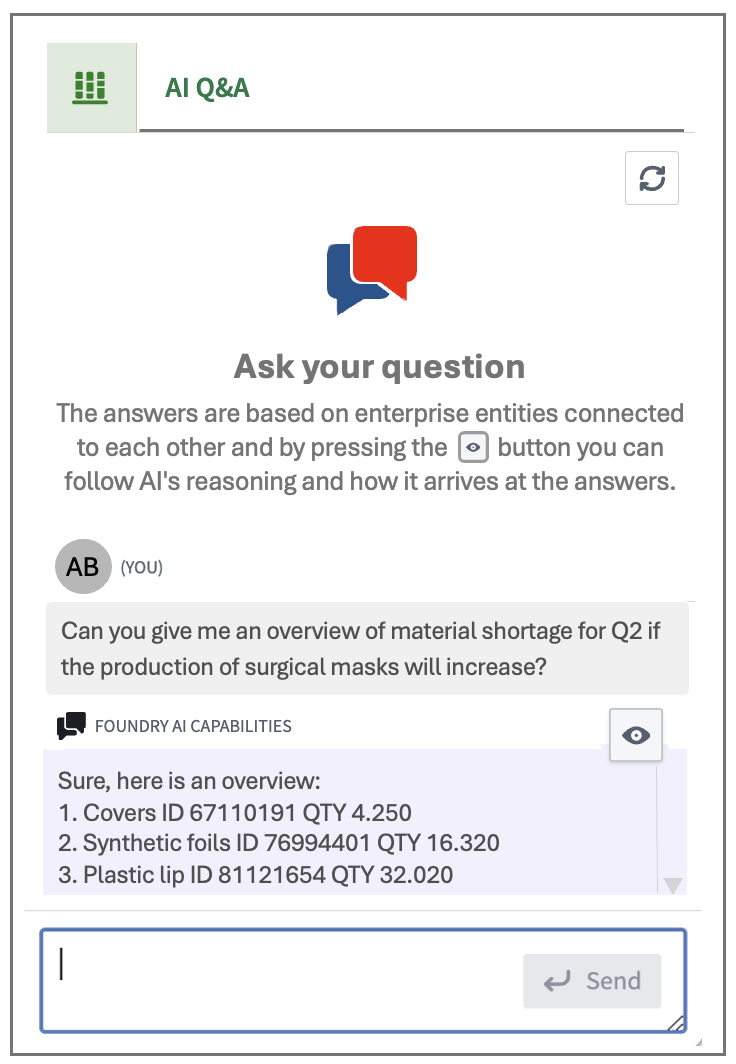The height and width of the screenshot is (1064, 736).
Task: Click the message input text field
Action: tap(280, 980)
